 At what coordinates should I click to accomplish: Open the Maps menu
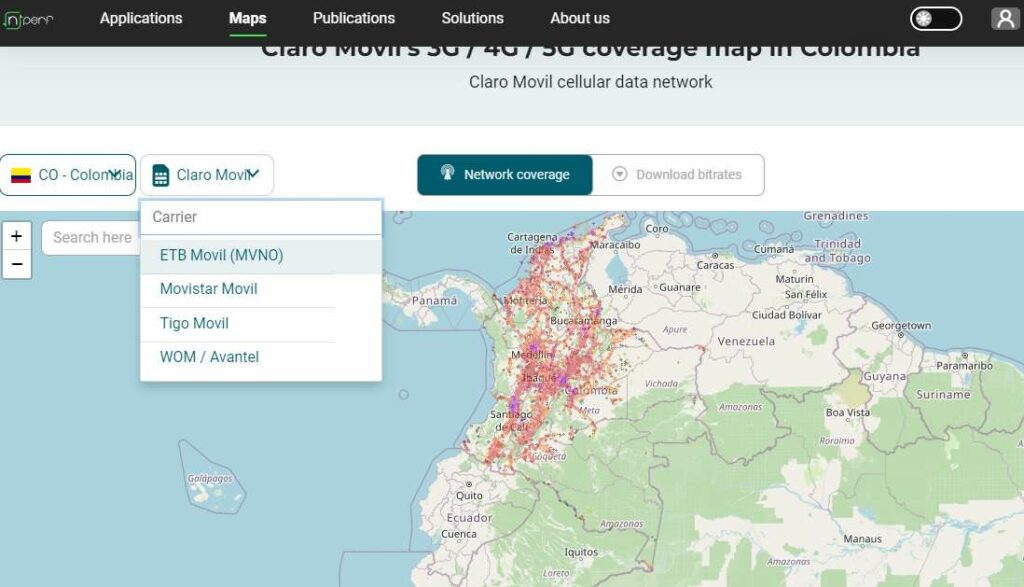tap(248, 18)
